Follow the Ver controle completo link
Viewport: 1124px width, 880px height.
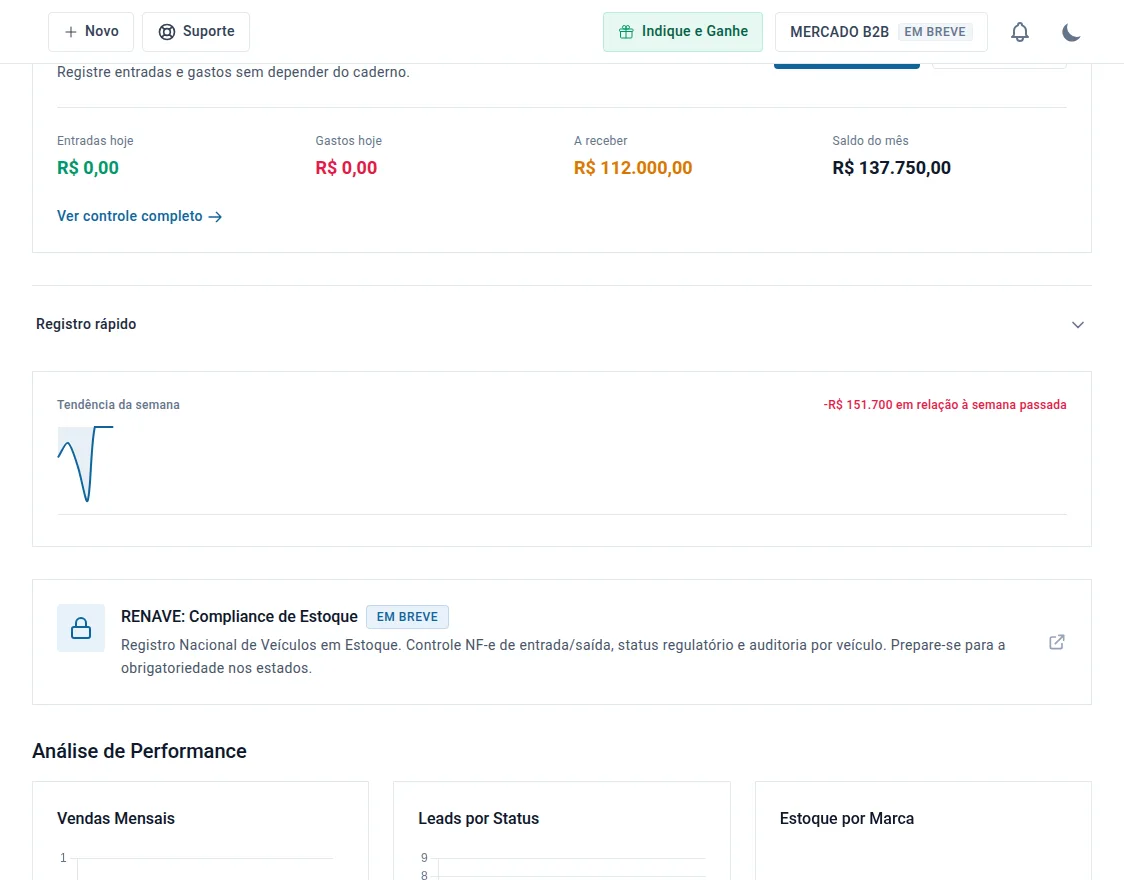point(140,216)
